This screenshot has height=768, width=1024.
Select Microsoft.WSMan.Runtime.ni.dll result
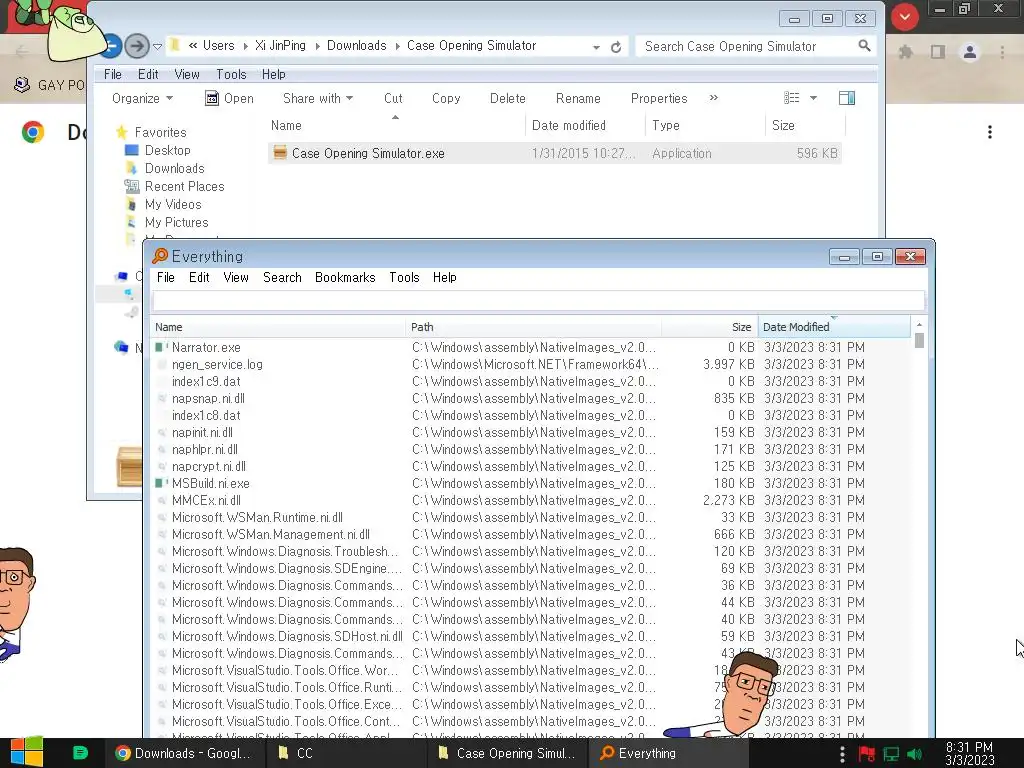coord(530,517)
